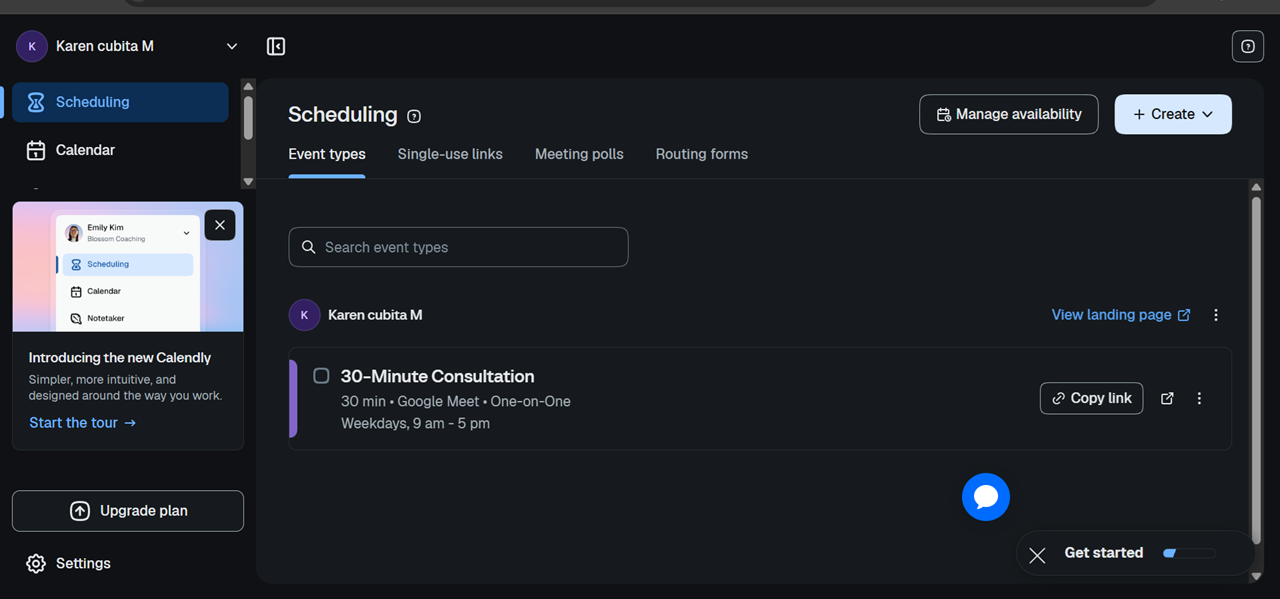1280x599 pixels.
Task: Click sidebar scrollbar down arrow
Action: (x=248, y=182)
